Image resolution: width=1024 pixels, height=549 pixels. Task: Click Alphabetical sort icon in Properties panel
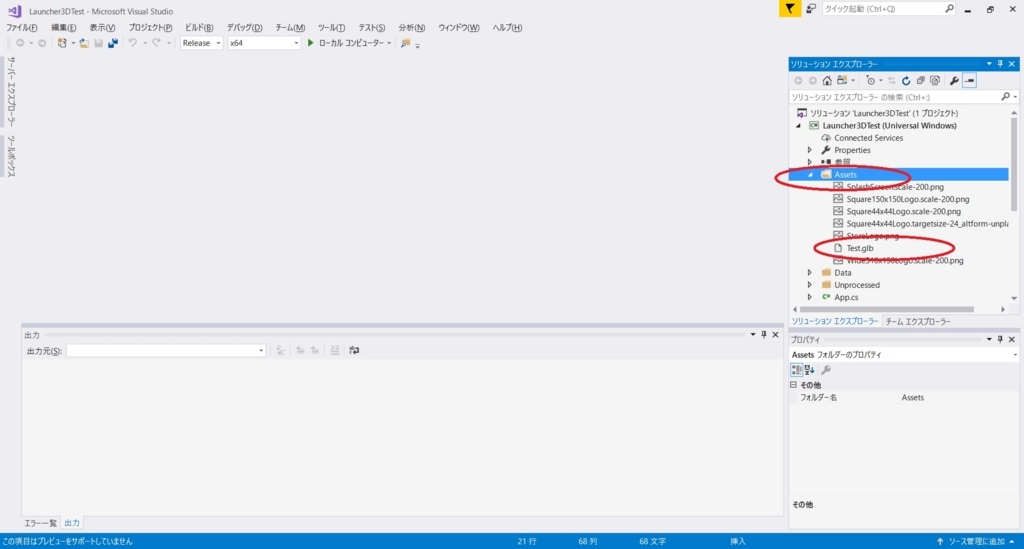810,370
